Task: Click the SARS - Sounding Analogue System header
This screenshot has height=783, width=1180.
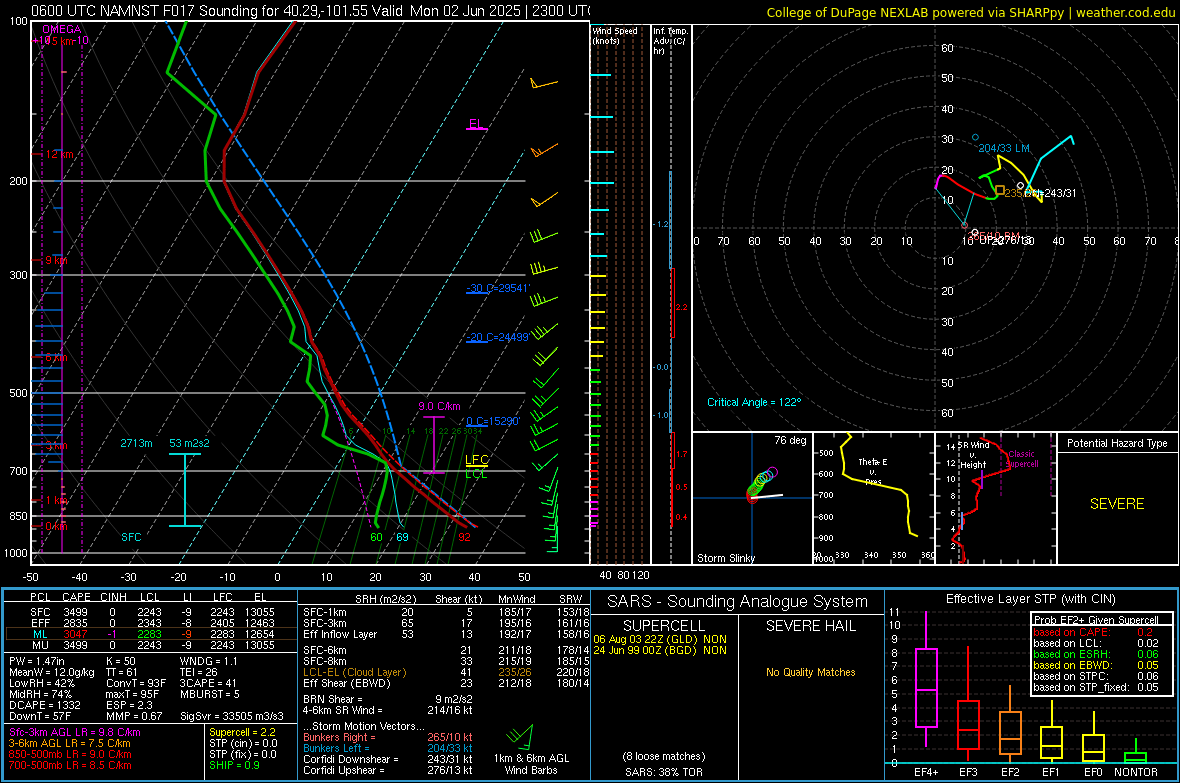Action: pos(738,602)
